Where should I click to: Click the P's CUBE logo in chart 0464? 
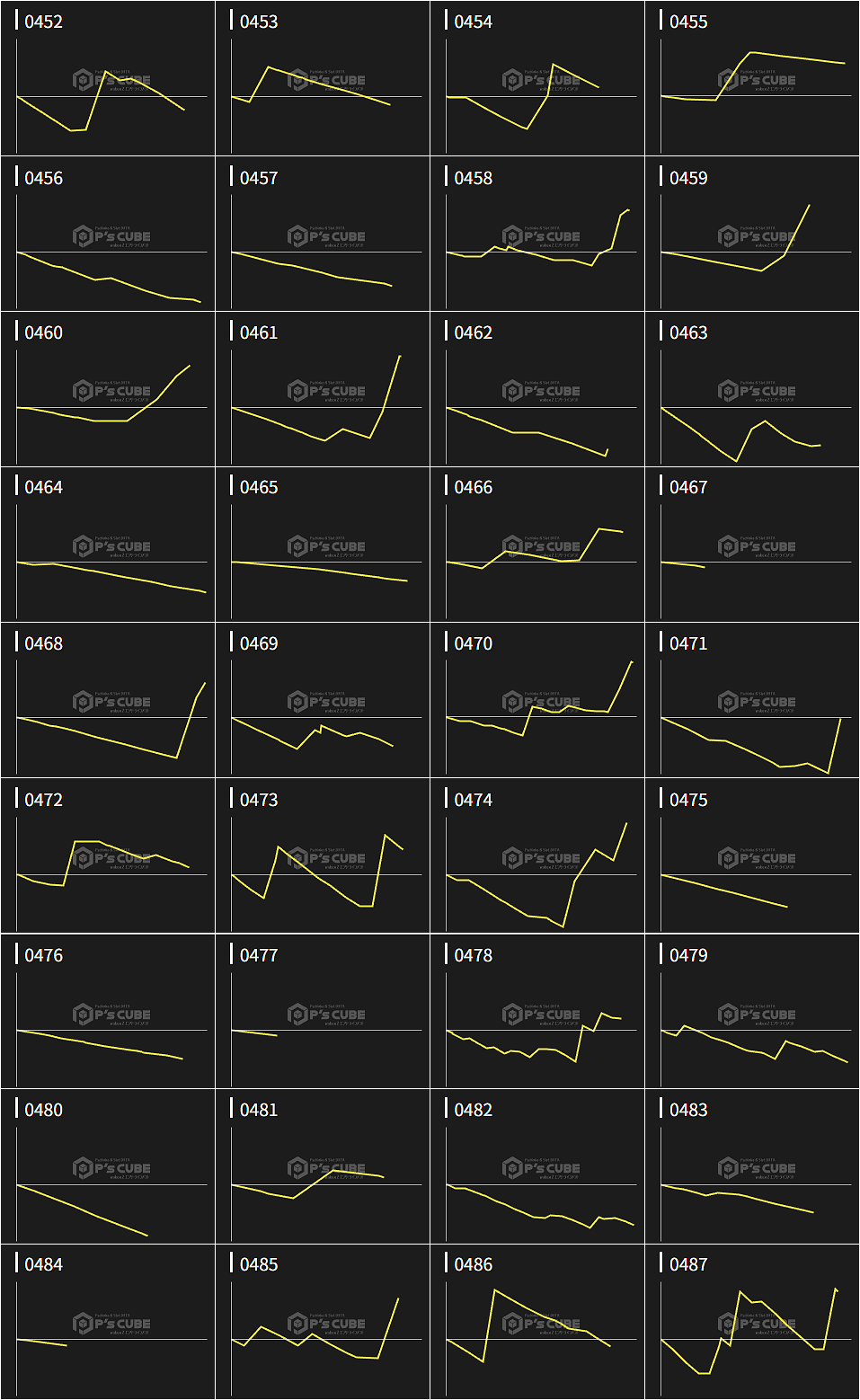[x=111, y=546]
